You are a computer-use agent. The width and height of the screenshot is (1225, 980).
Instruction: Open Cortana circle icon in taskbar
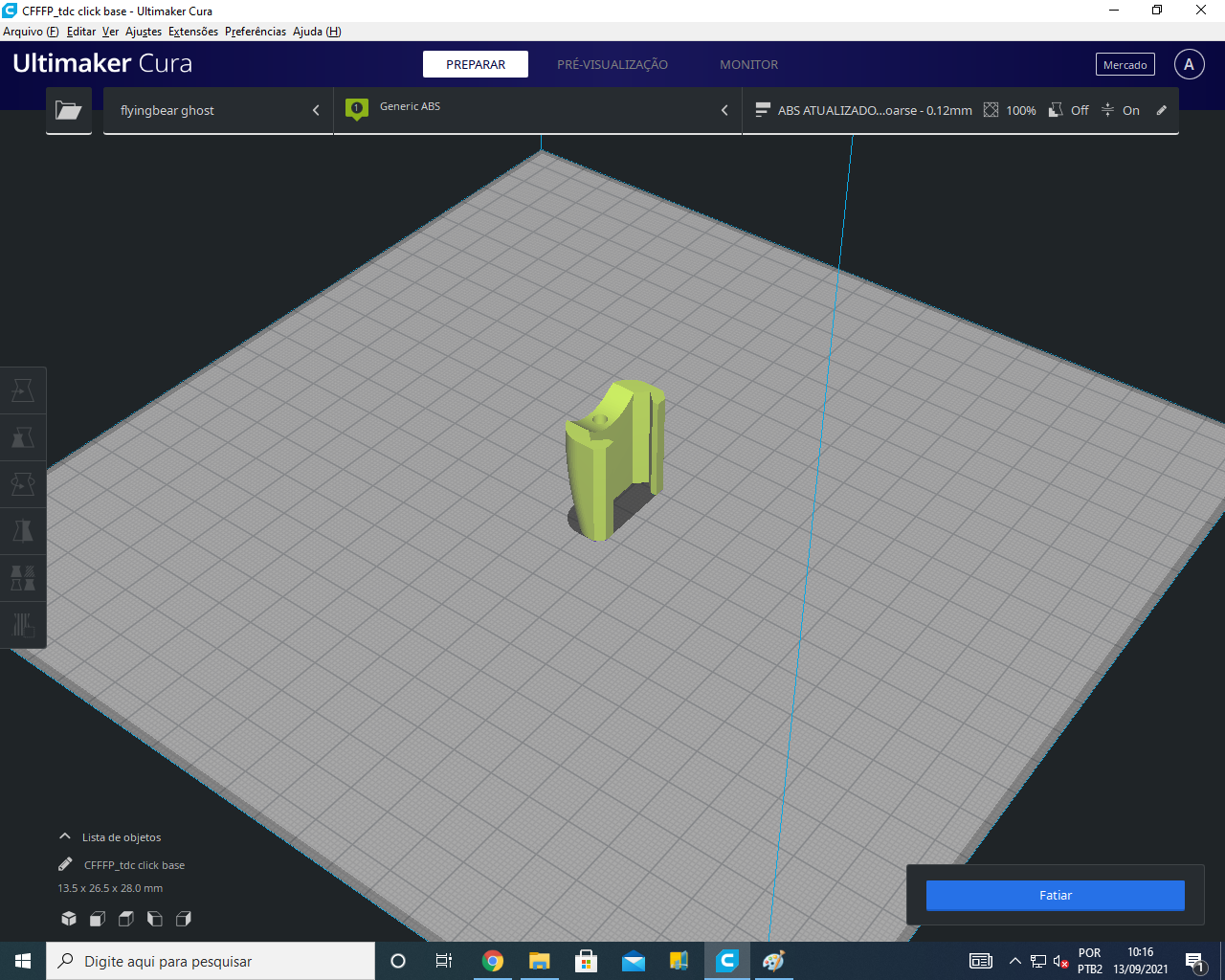[398, 961]
